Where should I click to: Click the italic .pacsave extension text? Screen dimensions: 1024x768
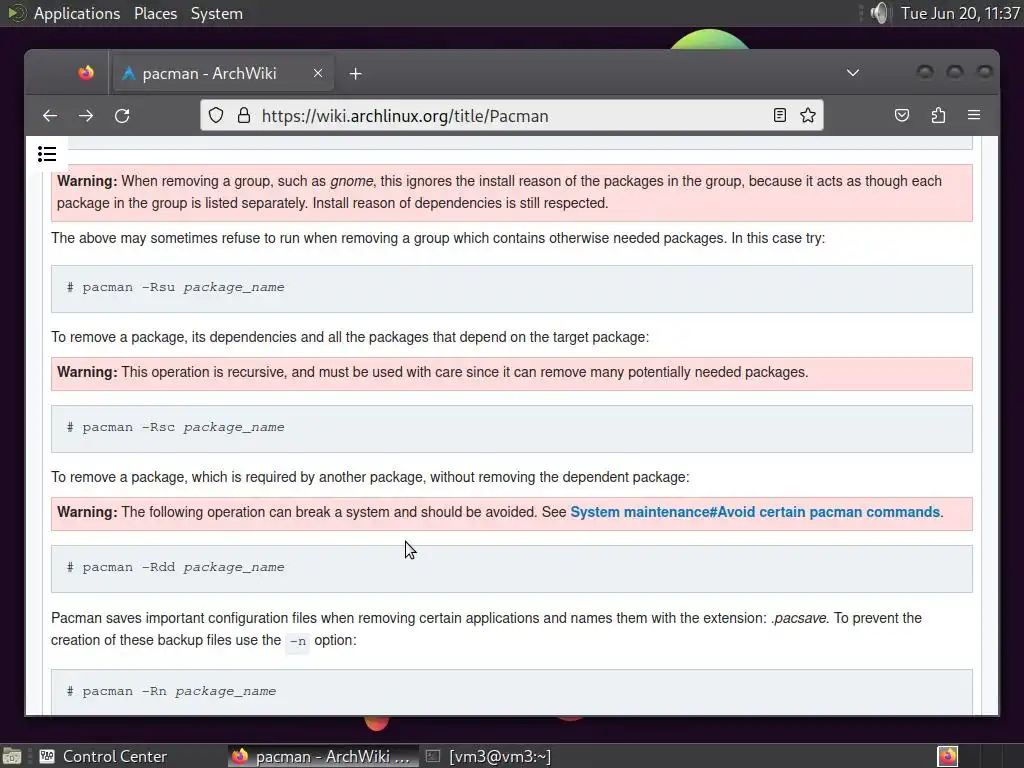pyautogui.click(x=799, y=618)
